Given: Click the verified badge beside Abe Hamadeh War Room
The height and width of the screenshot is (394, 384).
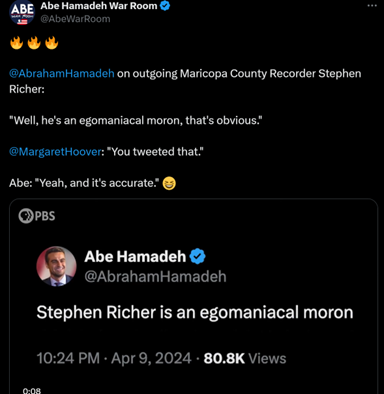Looking at the screenshot, I should click(x=165, y=6).
